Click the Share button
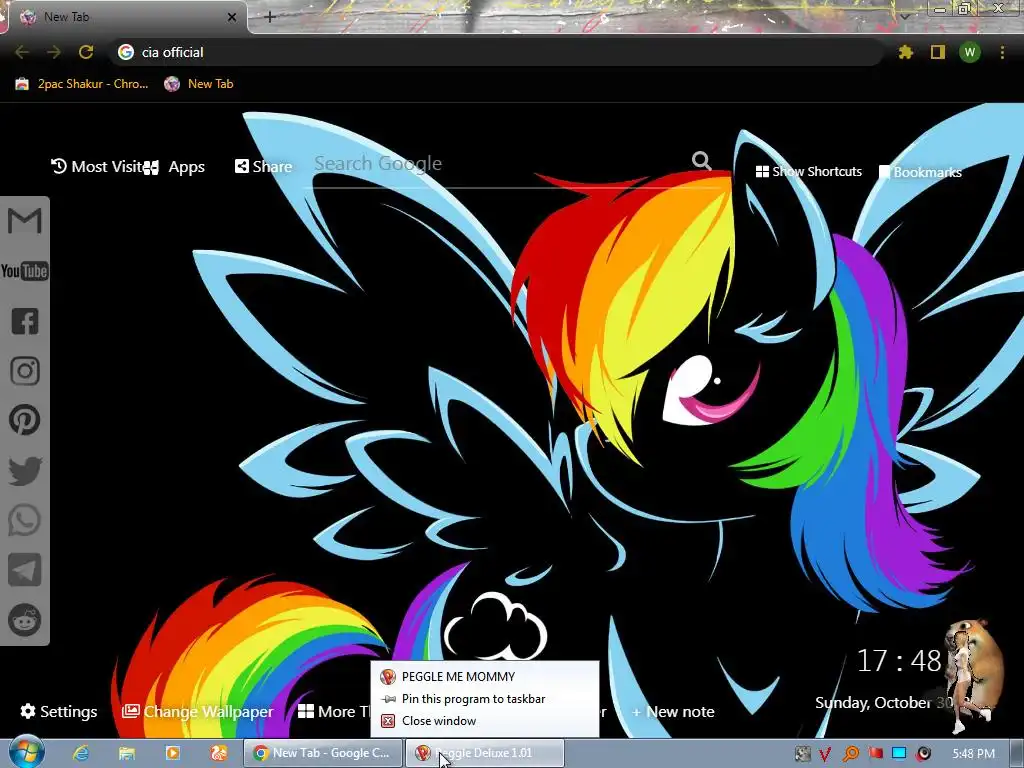Image resolution: width=1024 pixels, height=768 pixels. coord(263,167)
